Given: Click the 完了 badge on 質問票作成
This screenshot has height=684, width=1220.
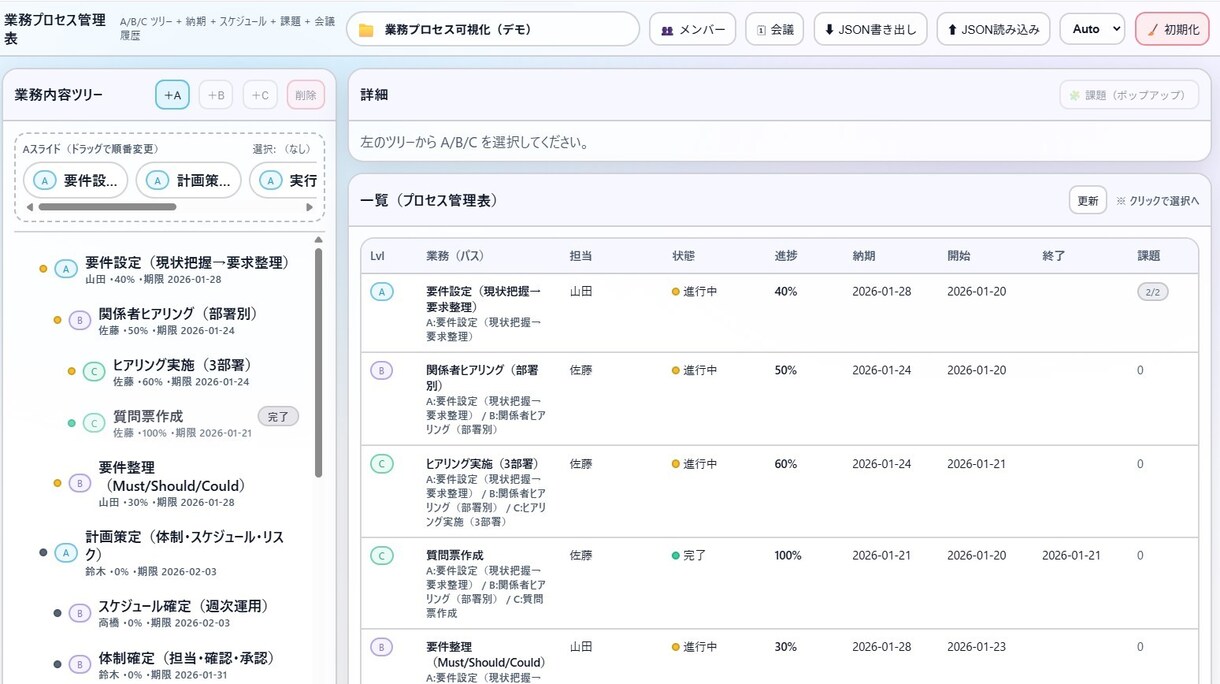Looking at the screenshot, I should tap(278, 417).
